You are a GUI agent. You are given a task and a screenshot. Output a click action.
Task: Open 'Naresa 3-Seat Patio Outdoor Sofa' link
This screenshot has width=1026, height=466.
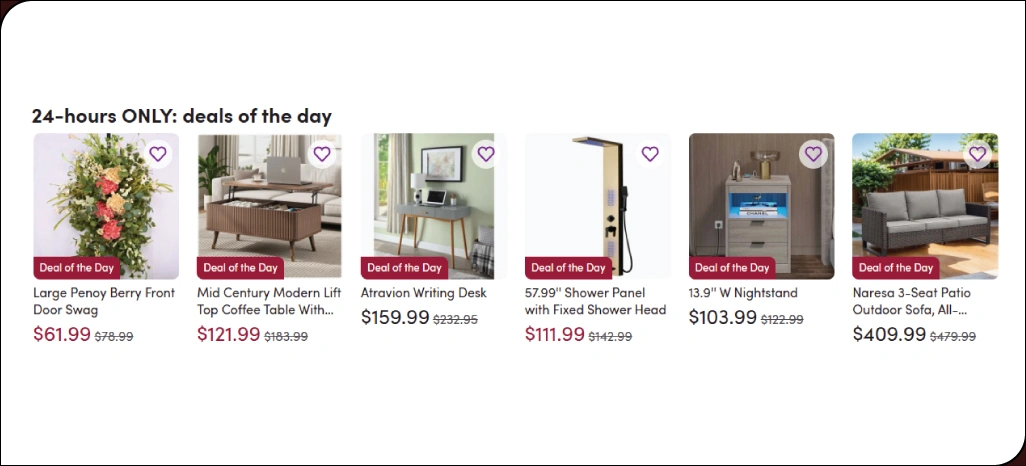pyautogui.click(x=911, y=301)
